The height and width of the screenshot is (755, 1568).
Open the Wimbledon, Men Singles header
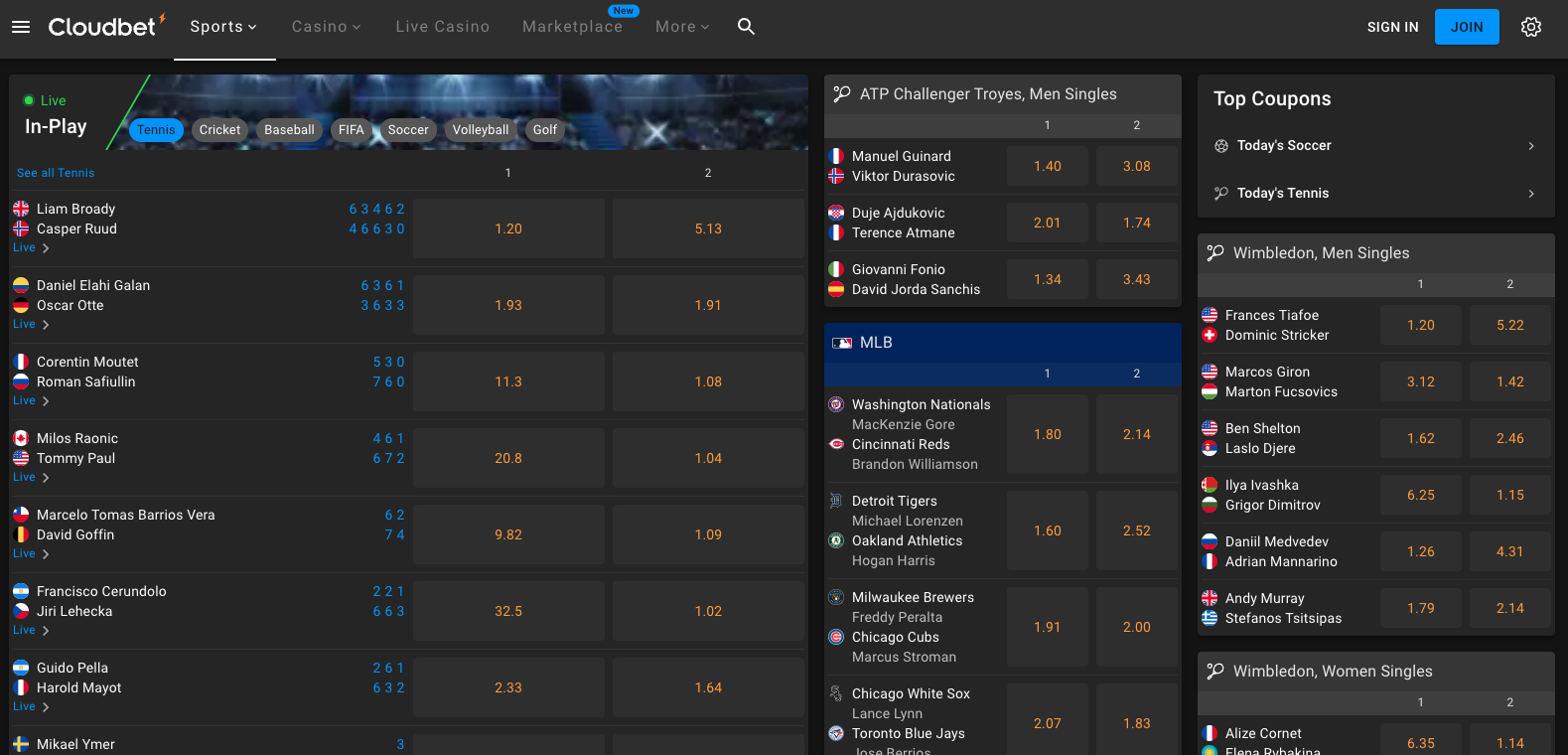click(x=1376, y=253)
